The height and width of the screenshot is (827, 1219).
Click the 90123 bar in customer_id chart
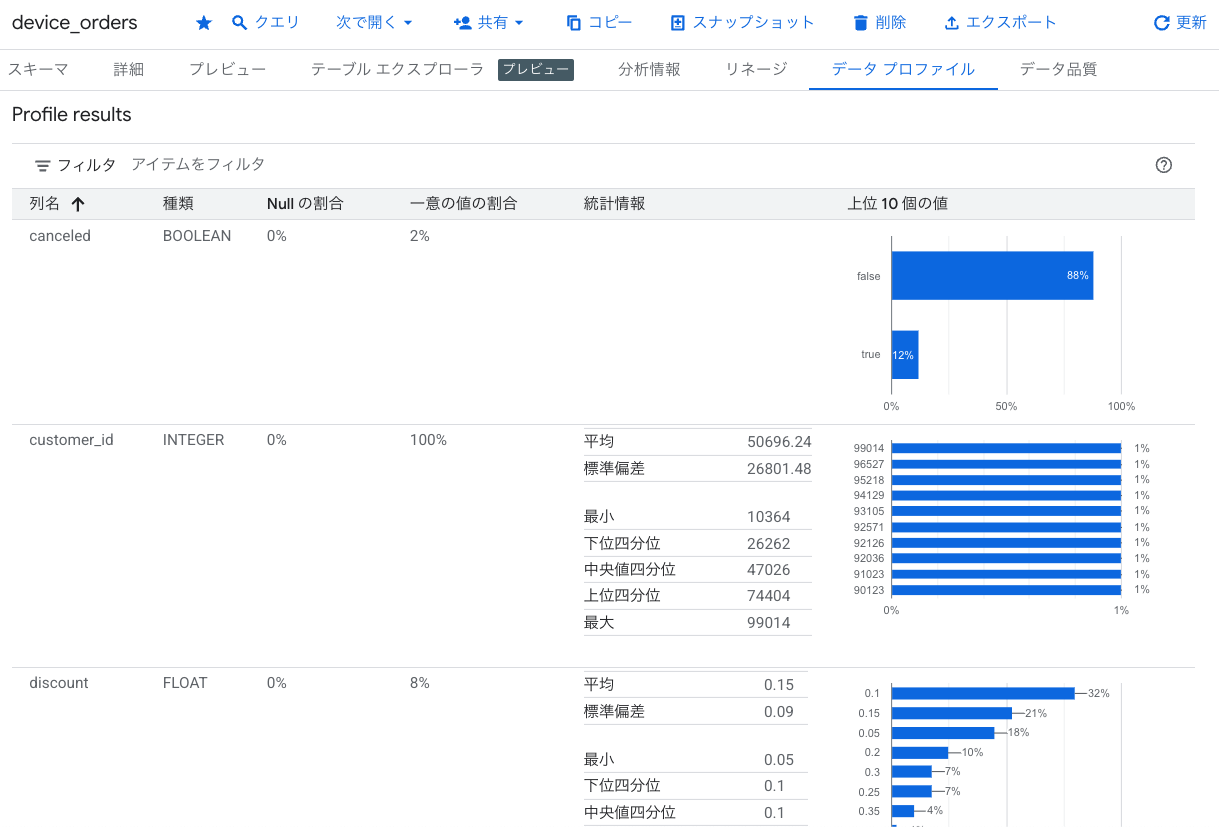point(1006,590)
